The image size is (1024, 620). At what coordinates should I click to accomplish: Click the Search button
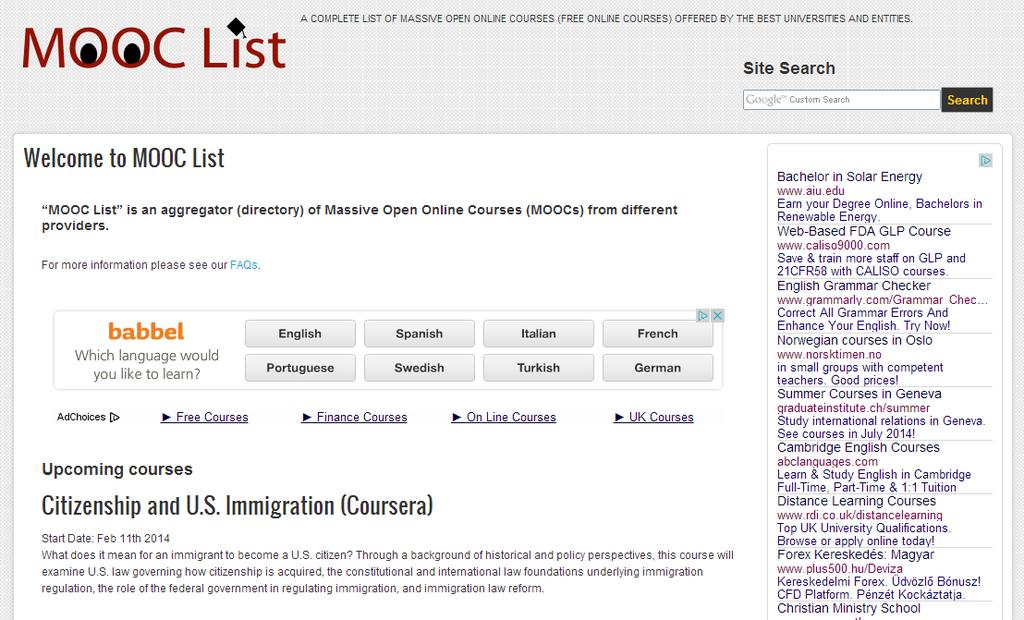(x=967, y=99)
